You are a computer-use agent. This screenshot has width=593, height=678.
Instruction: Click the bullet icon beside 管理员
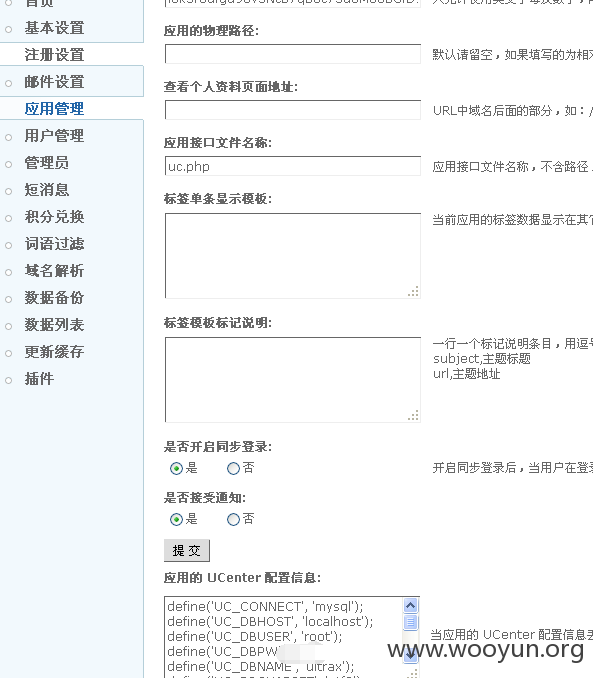[9, 164]
